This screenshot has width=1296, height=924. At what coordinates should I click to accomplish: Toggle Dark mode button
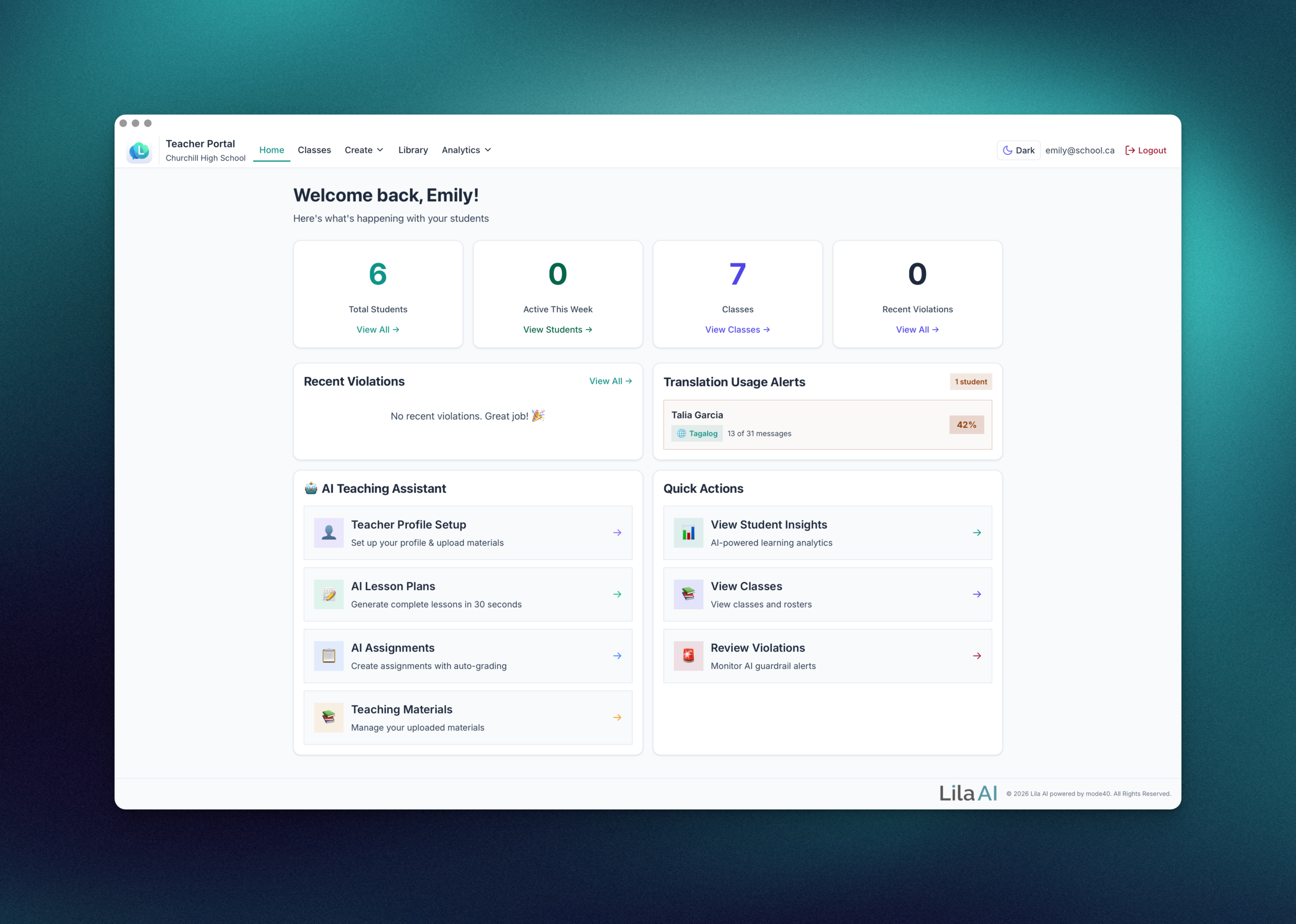click(x=1019, y=150)
